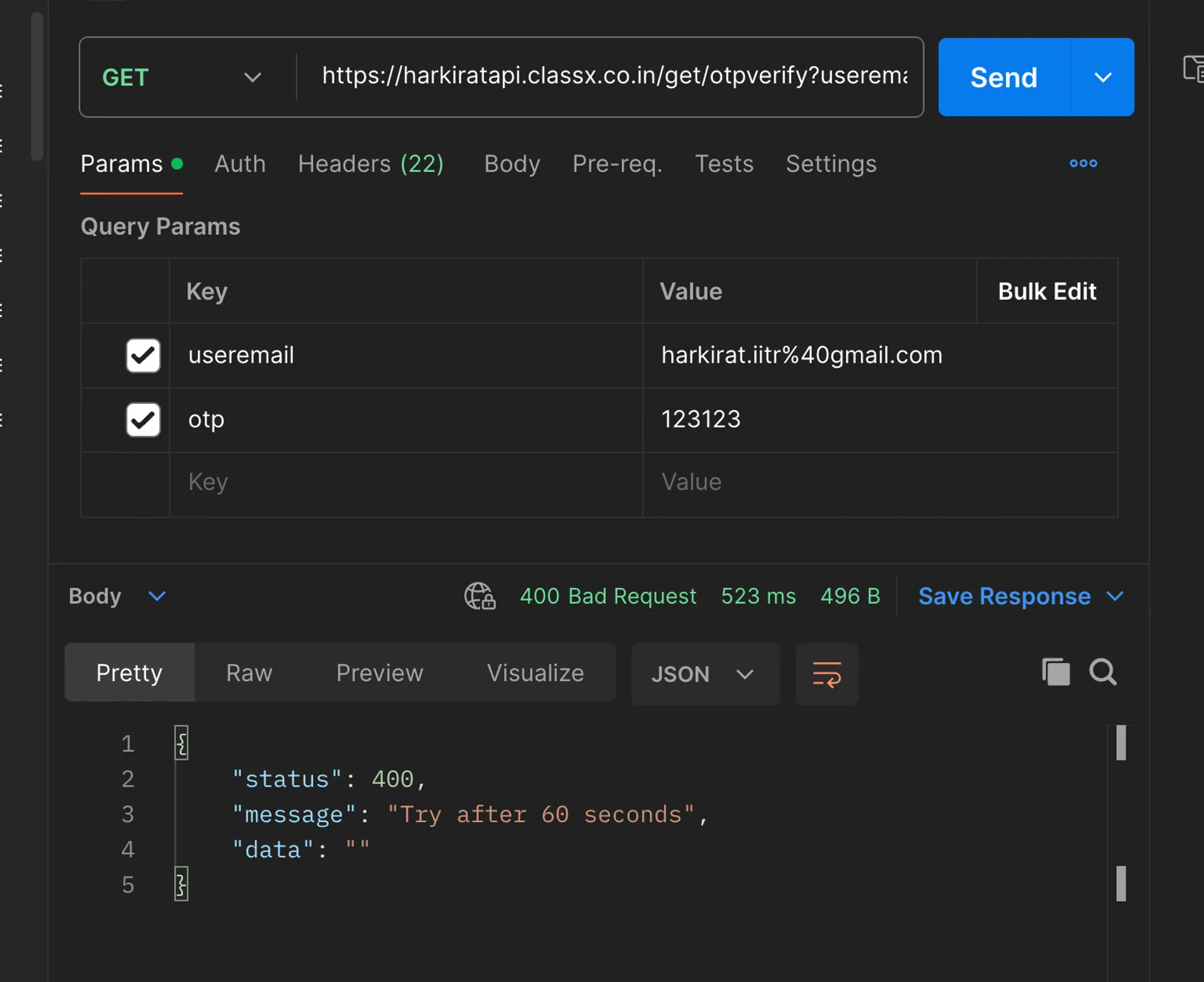
Task: Open the JSON format dropdown
Action: (705, 674)
